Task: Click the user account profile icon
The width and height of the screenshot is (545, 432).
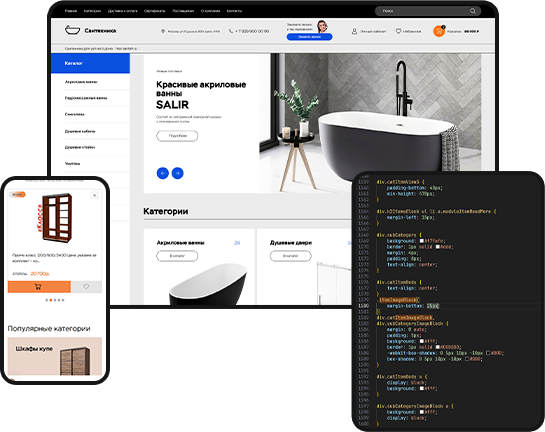Action: point(354,31)
